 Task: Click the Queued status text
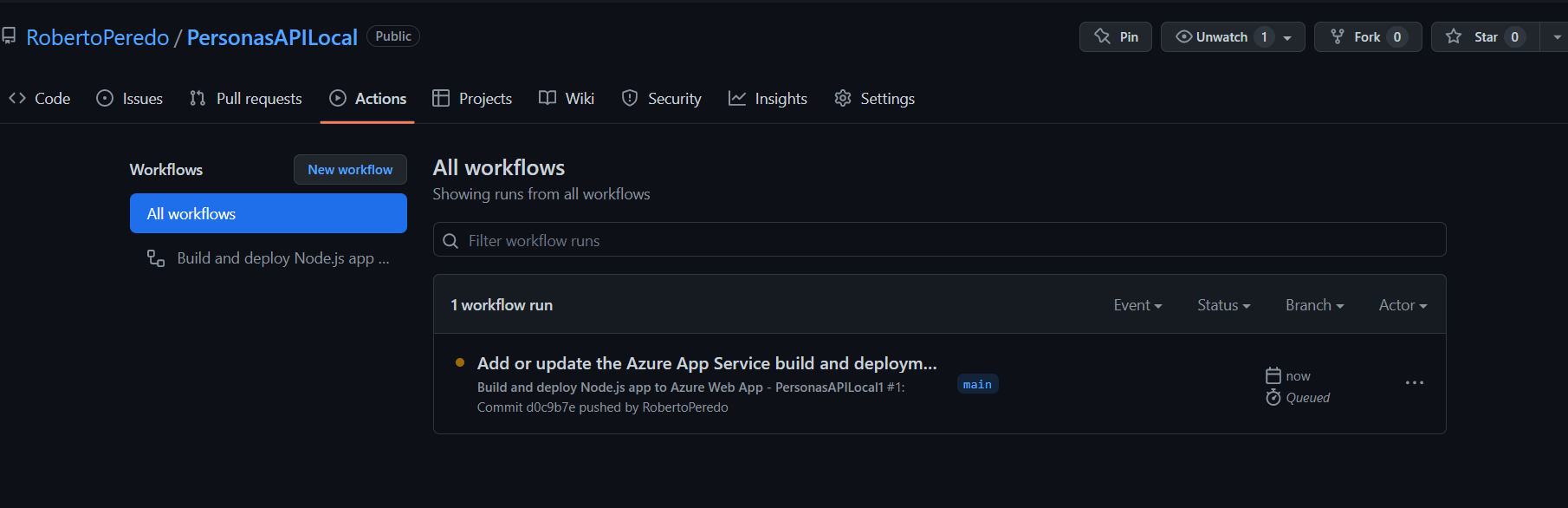pos(1308,398)
